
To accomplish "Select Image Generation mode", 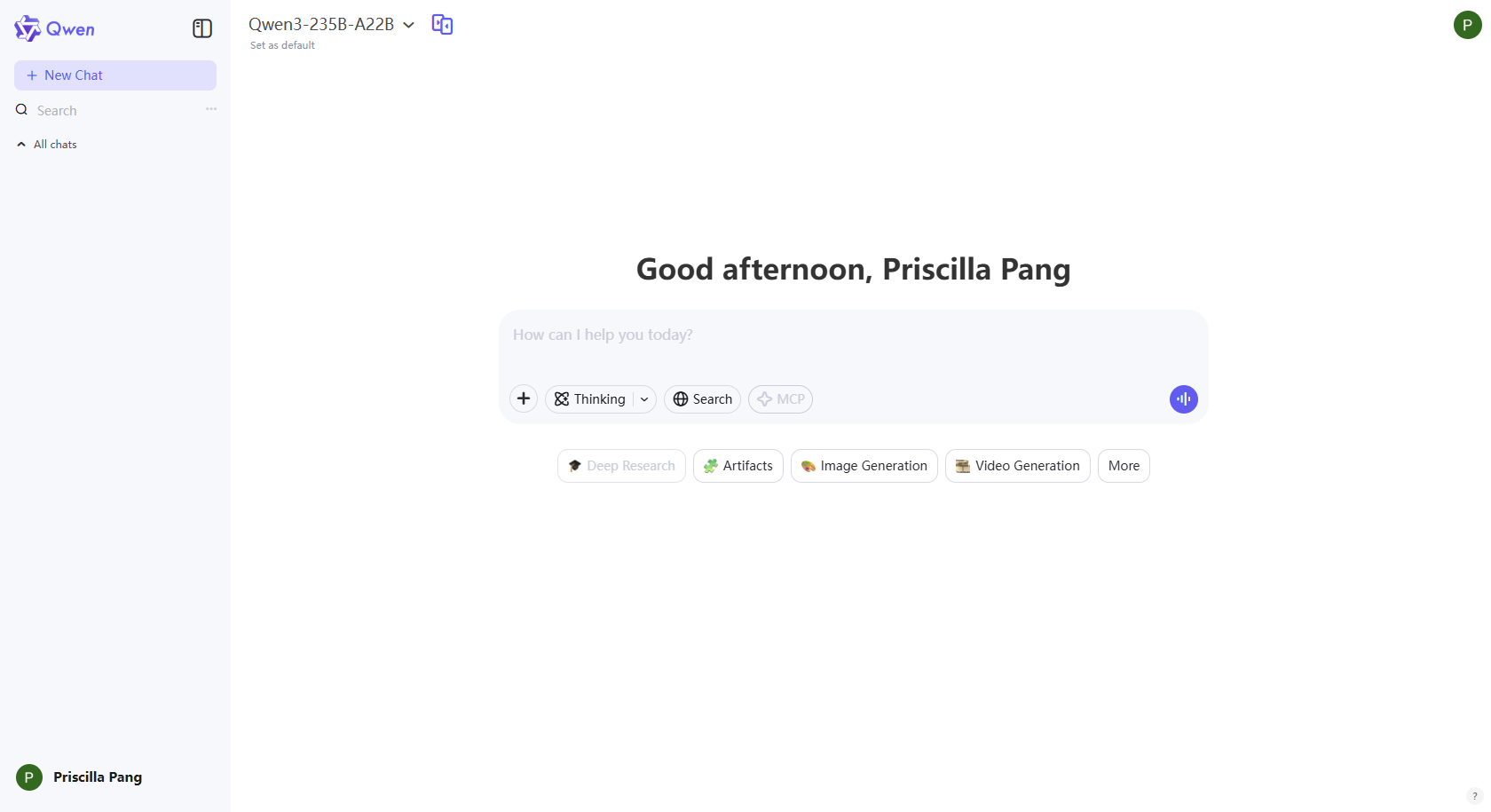I will (x=864, y=466).
